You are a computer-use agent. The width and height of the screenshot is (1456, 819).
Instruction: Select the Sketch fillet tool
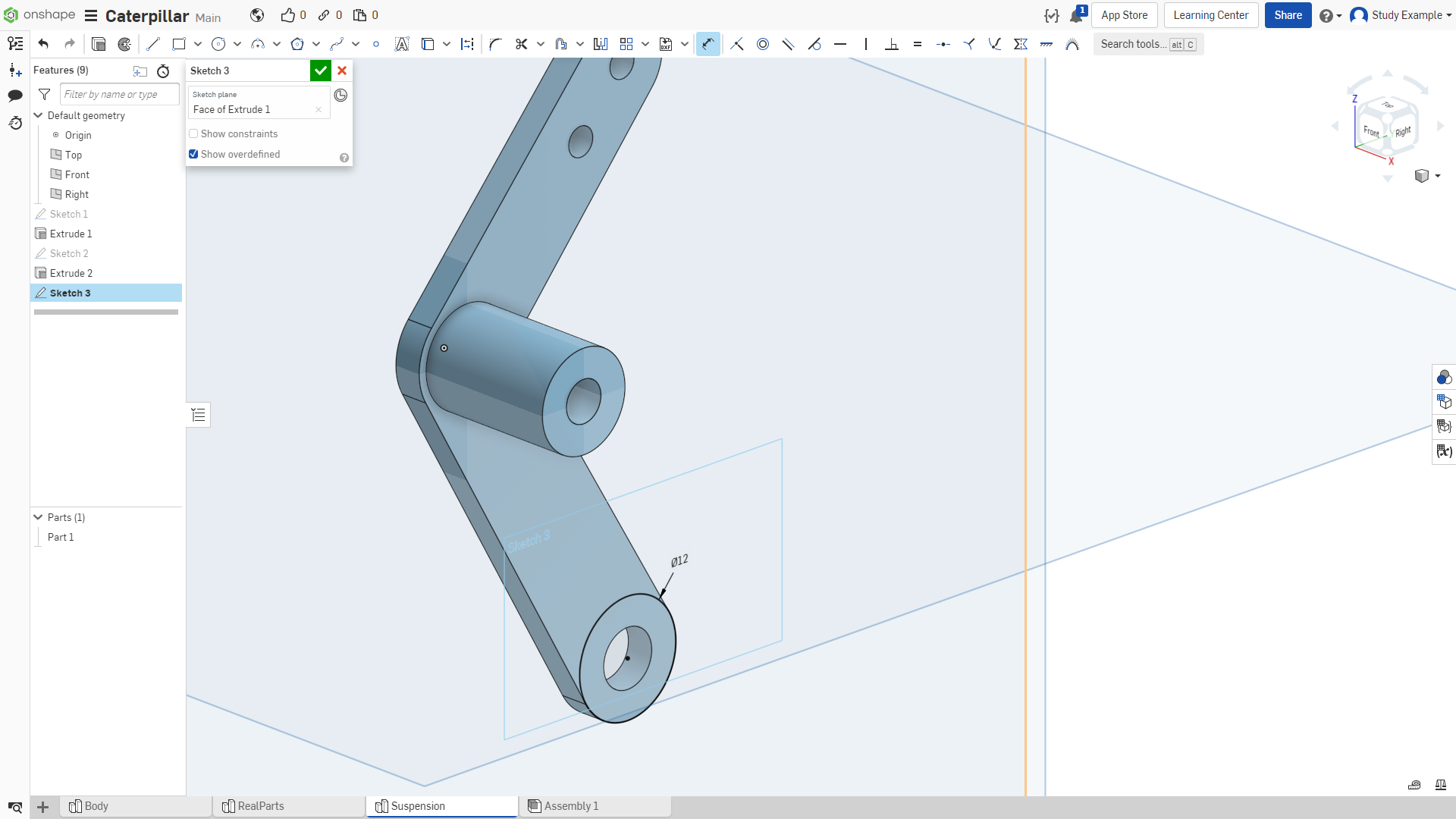click(x=496, y=44)
